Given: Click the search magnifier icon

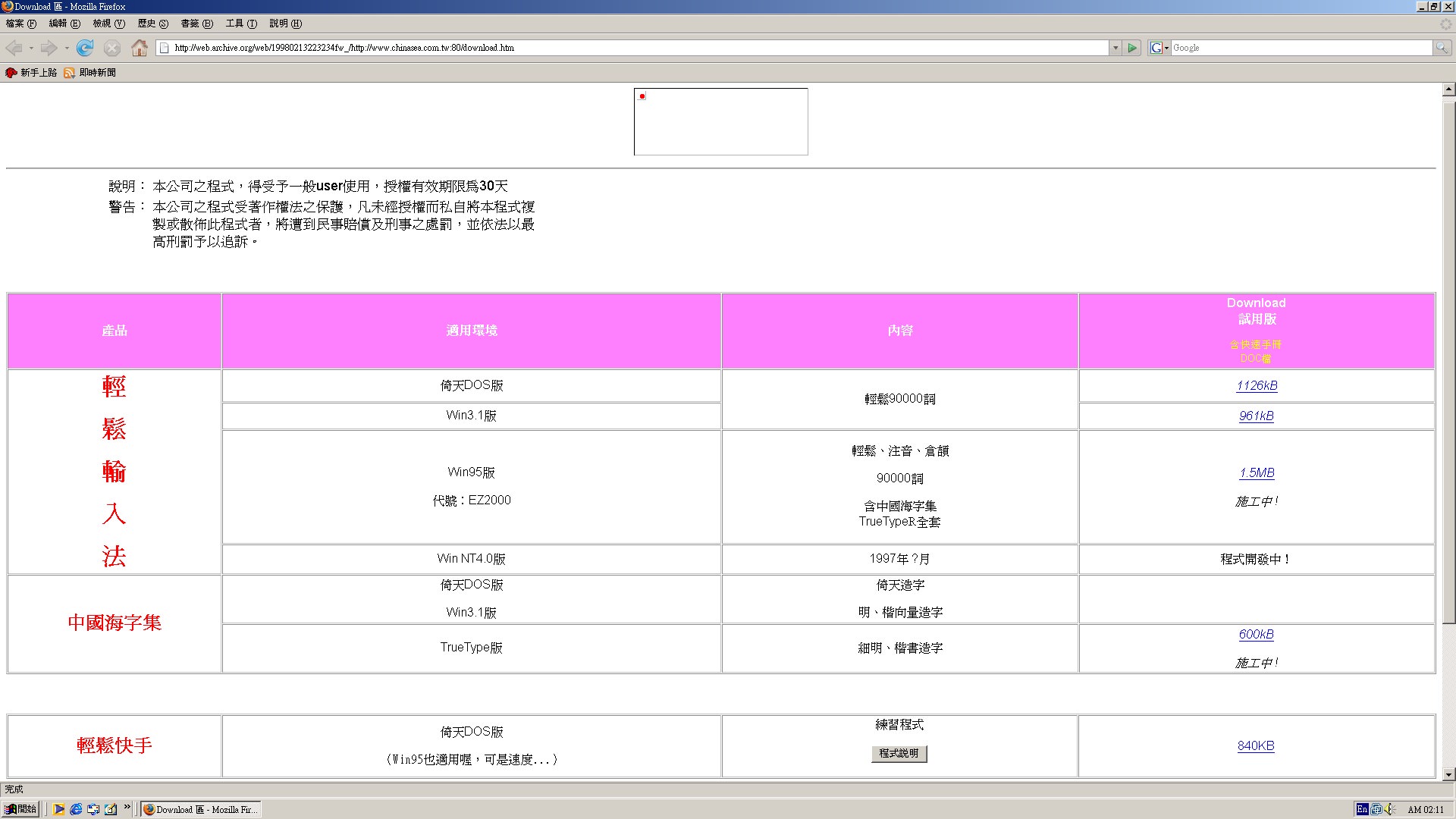Looking at the screenshot, I should coord(1441,48).
